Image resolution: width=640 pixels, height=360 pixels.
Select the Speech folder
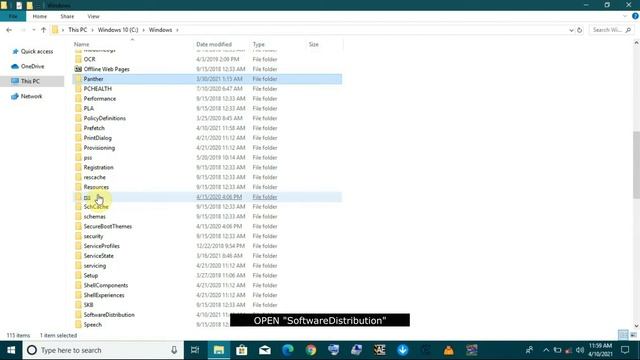93,324
